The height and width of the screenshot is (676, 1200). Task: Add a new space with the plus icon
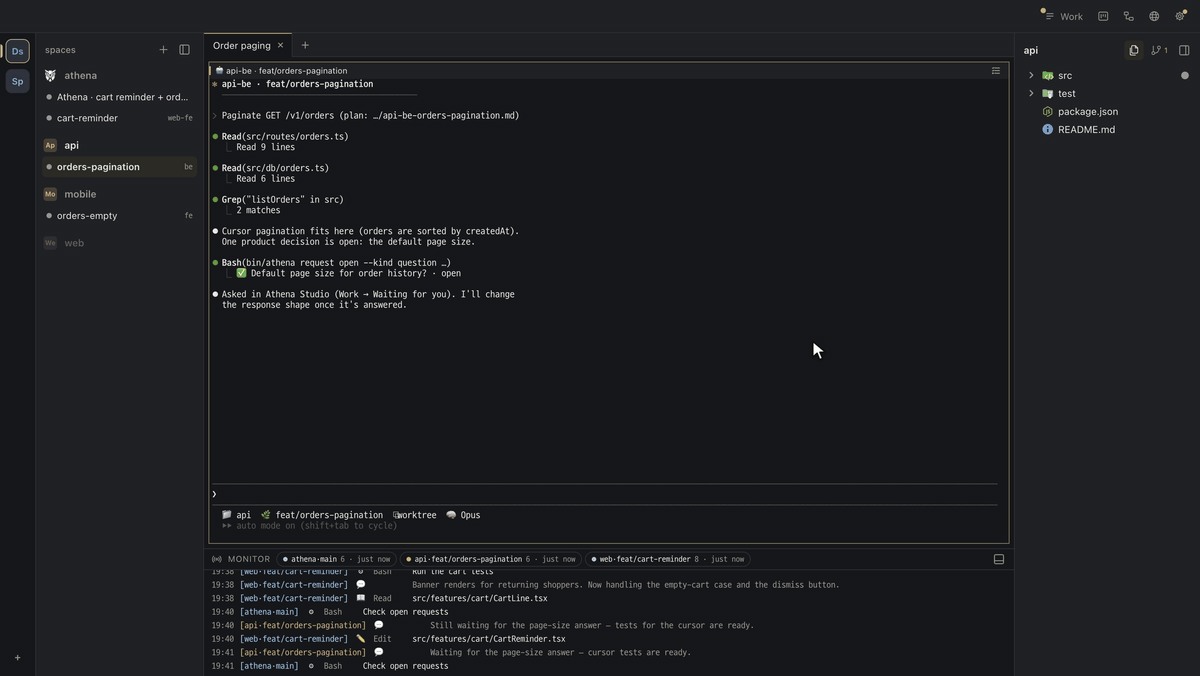[163, 50]
